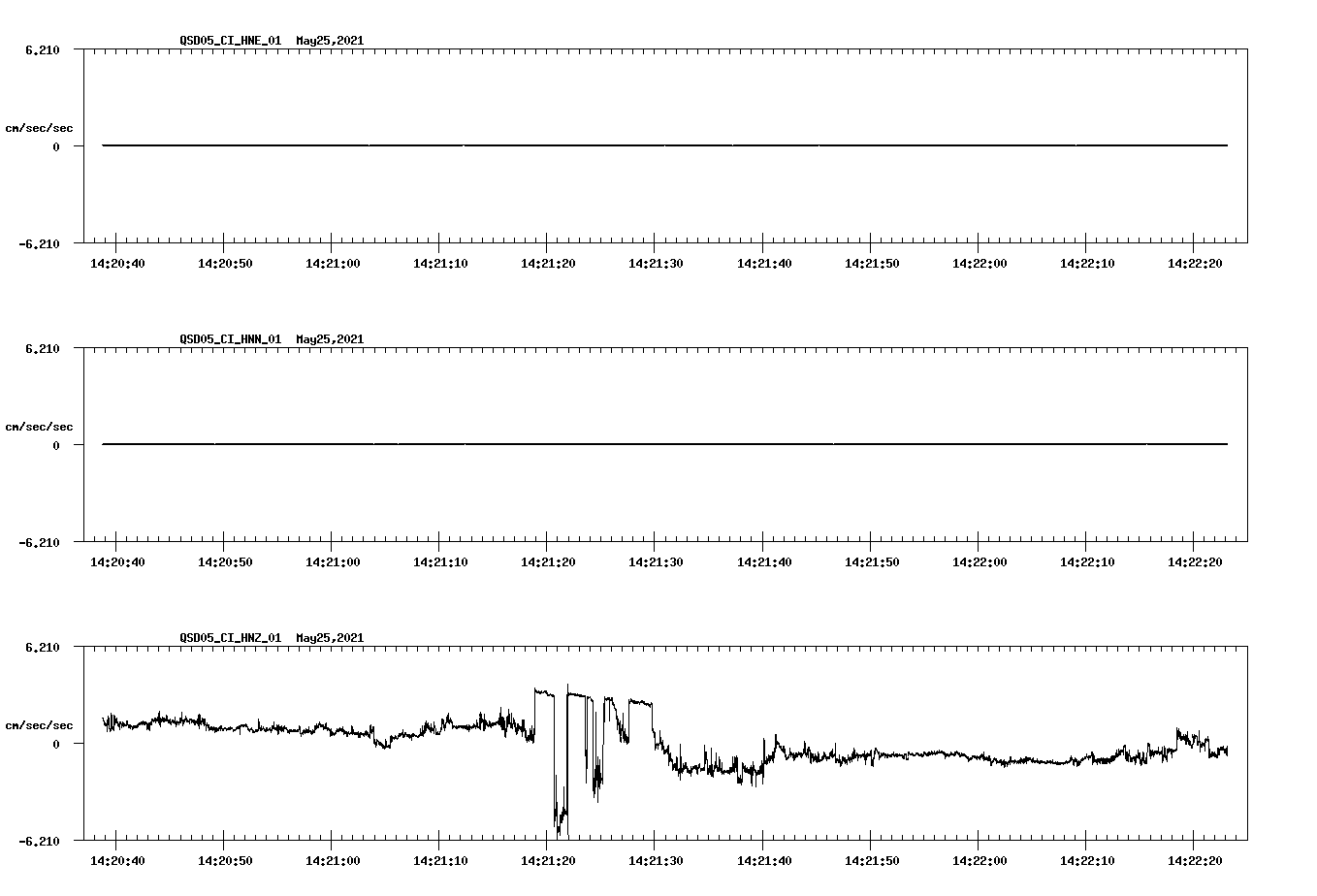Click the cm/sec/sec axis label on middle plot
Viewport: 1317px width, 896px height.
click(40, 426)
